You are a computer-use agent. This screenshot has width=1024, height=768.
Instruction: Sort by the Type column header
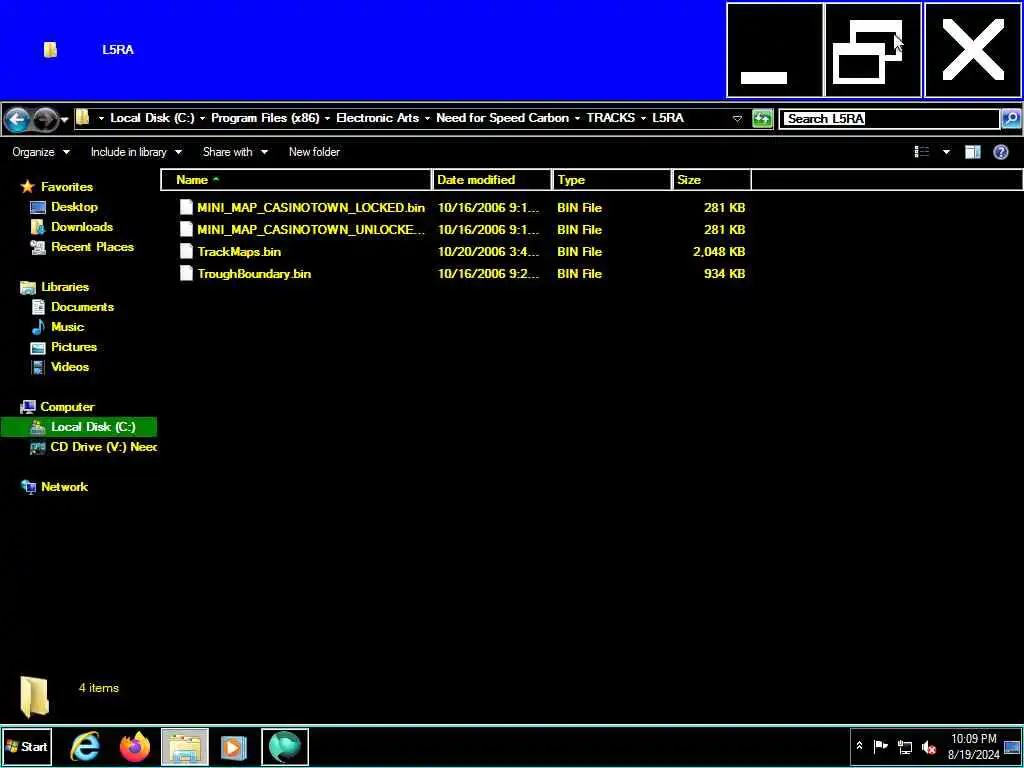(x=613, y=180)
